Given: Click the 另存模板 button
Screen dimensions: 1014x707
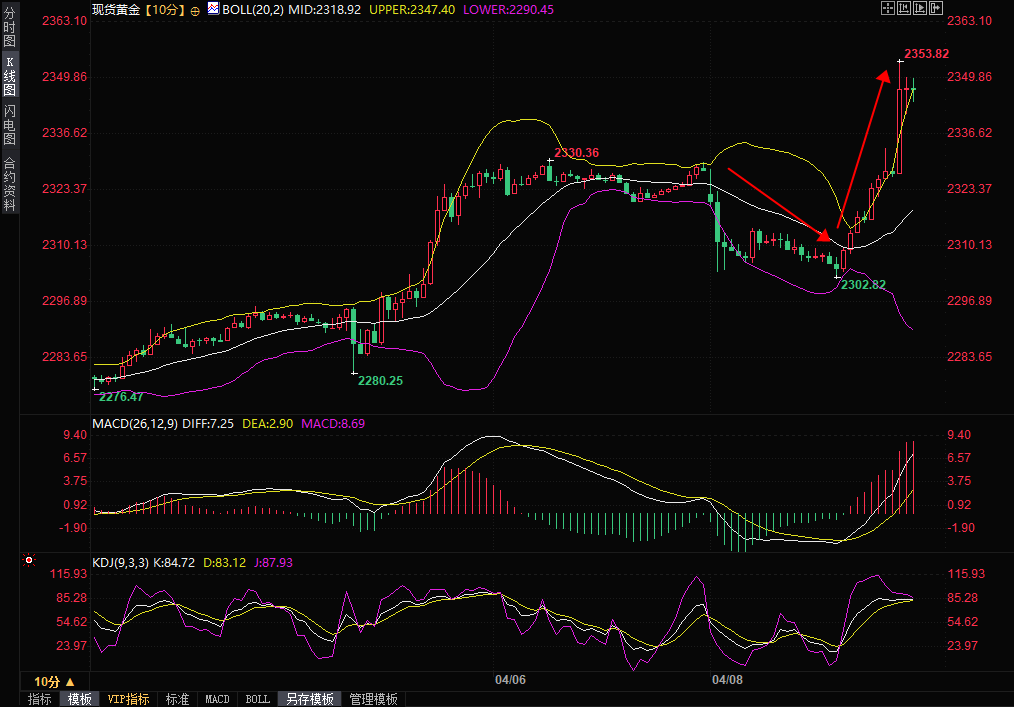Looking at the screenshot, I should [x=310, y=699].
